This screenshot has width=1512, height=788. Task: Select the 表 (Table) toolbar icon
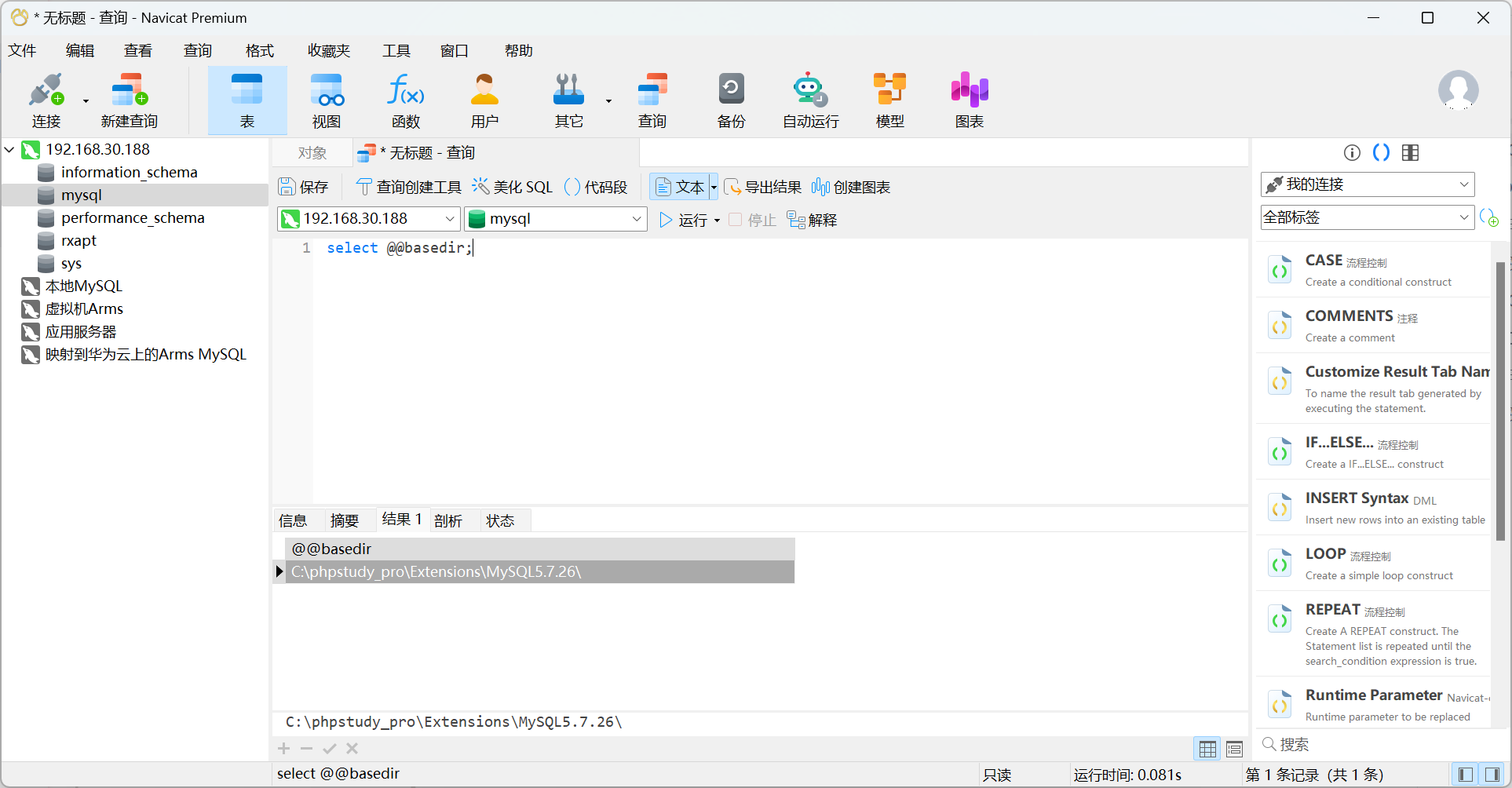247,100
